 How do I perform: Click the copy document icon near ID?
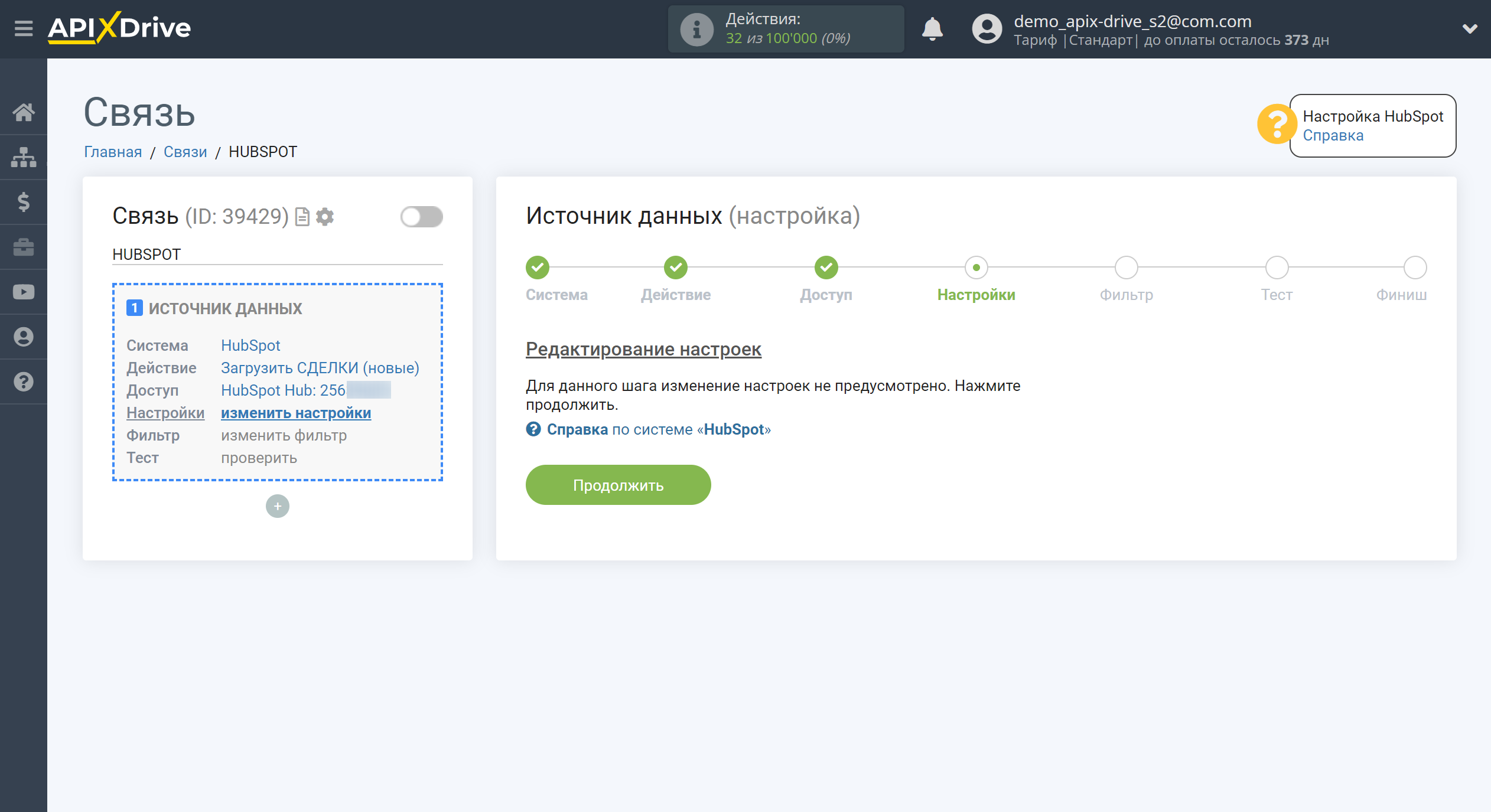click(302, 217)
